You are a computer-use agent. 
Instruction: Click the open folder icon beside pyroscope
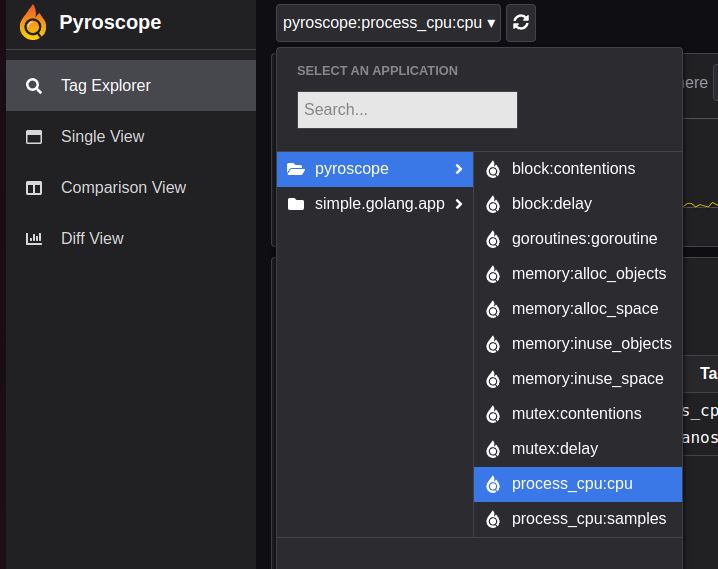(x=295, y=169)
